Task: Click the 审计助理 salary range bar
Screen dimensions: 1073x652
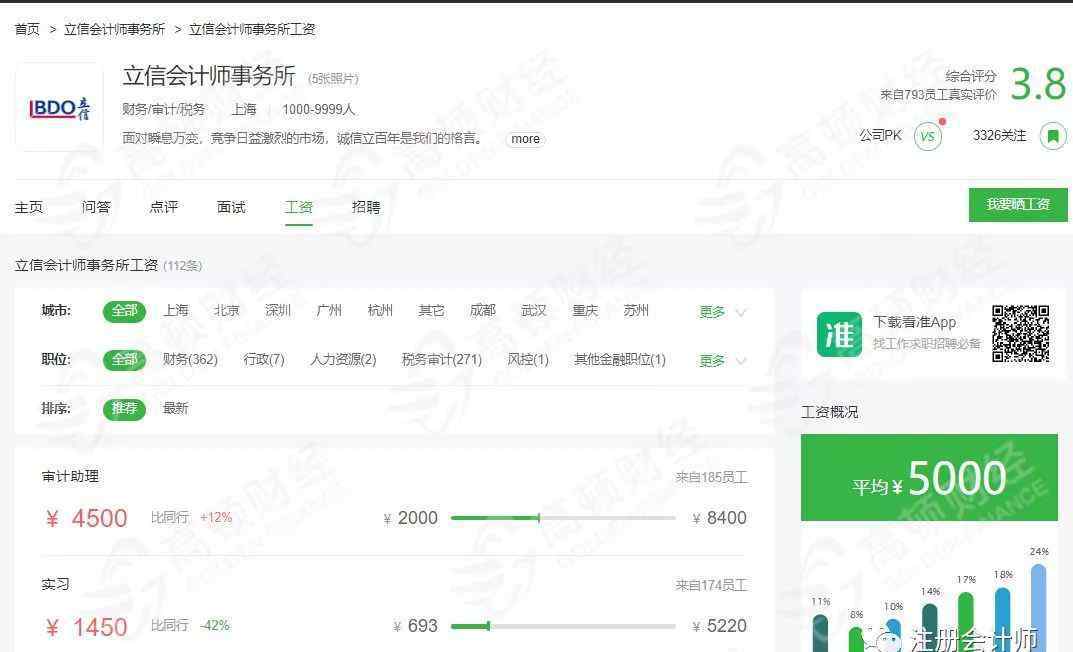Action: click(x=563, y=518)
